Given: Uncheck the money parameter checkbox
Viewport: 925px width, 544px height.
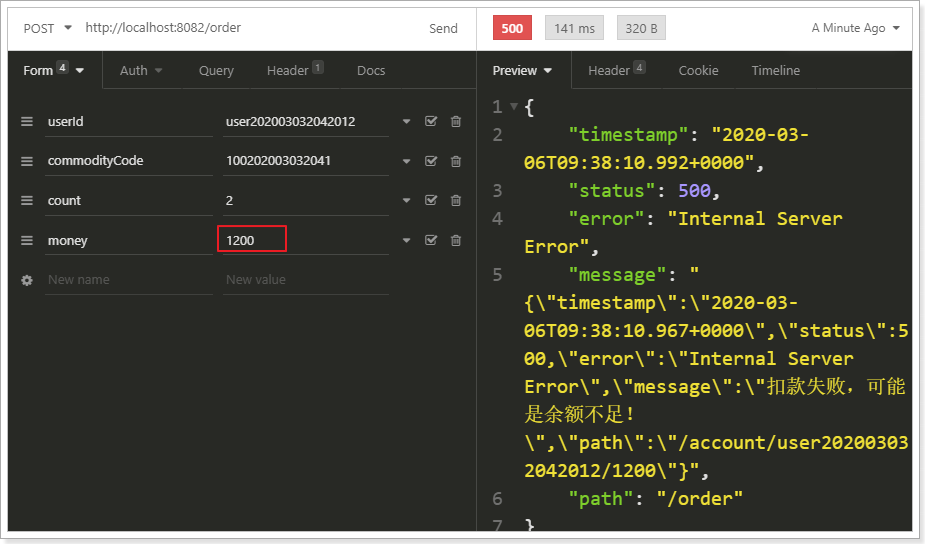Looking at the screenshot, I should [x=431, y=241].
